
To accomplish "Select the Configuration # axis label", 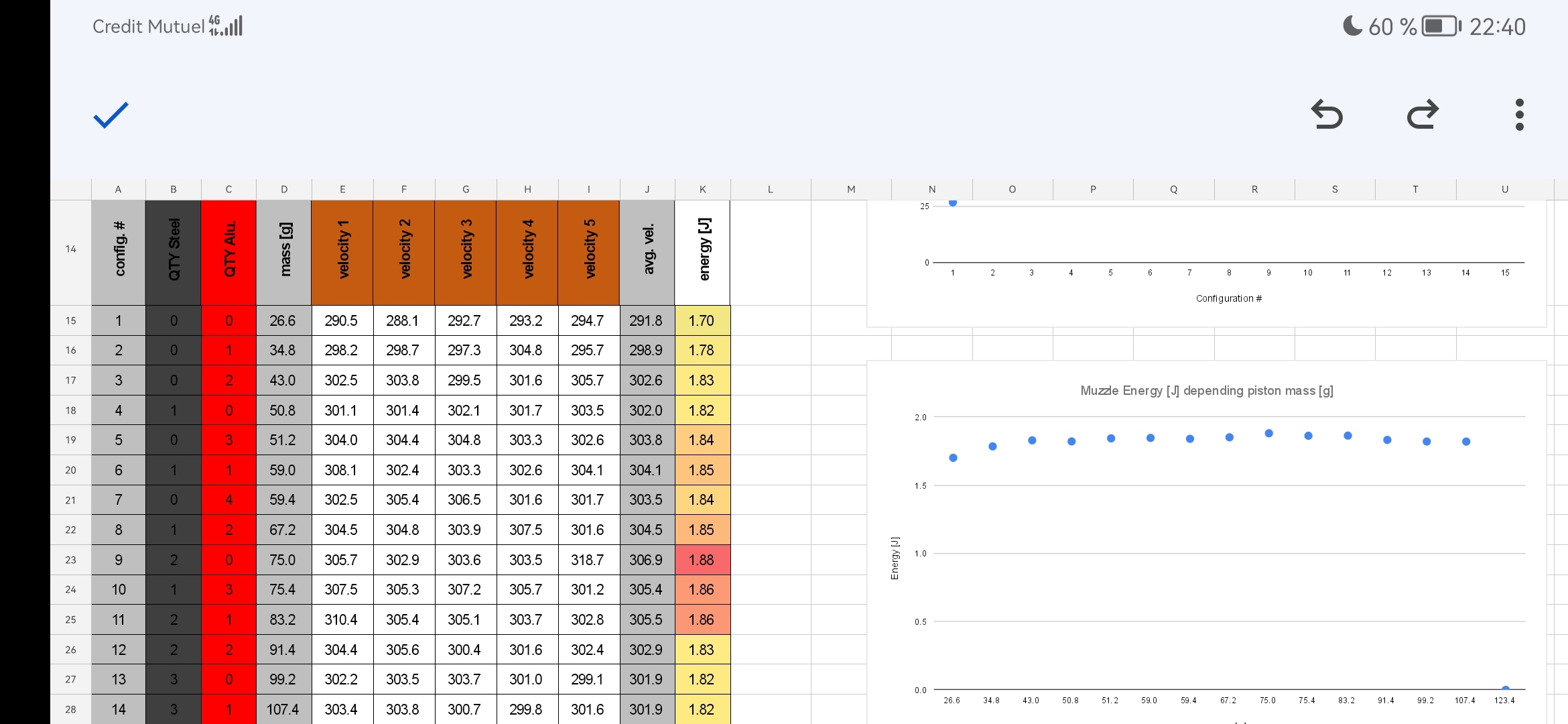I will (x=1228, y=298).
